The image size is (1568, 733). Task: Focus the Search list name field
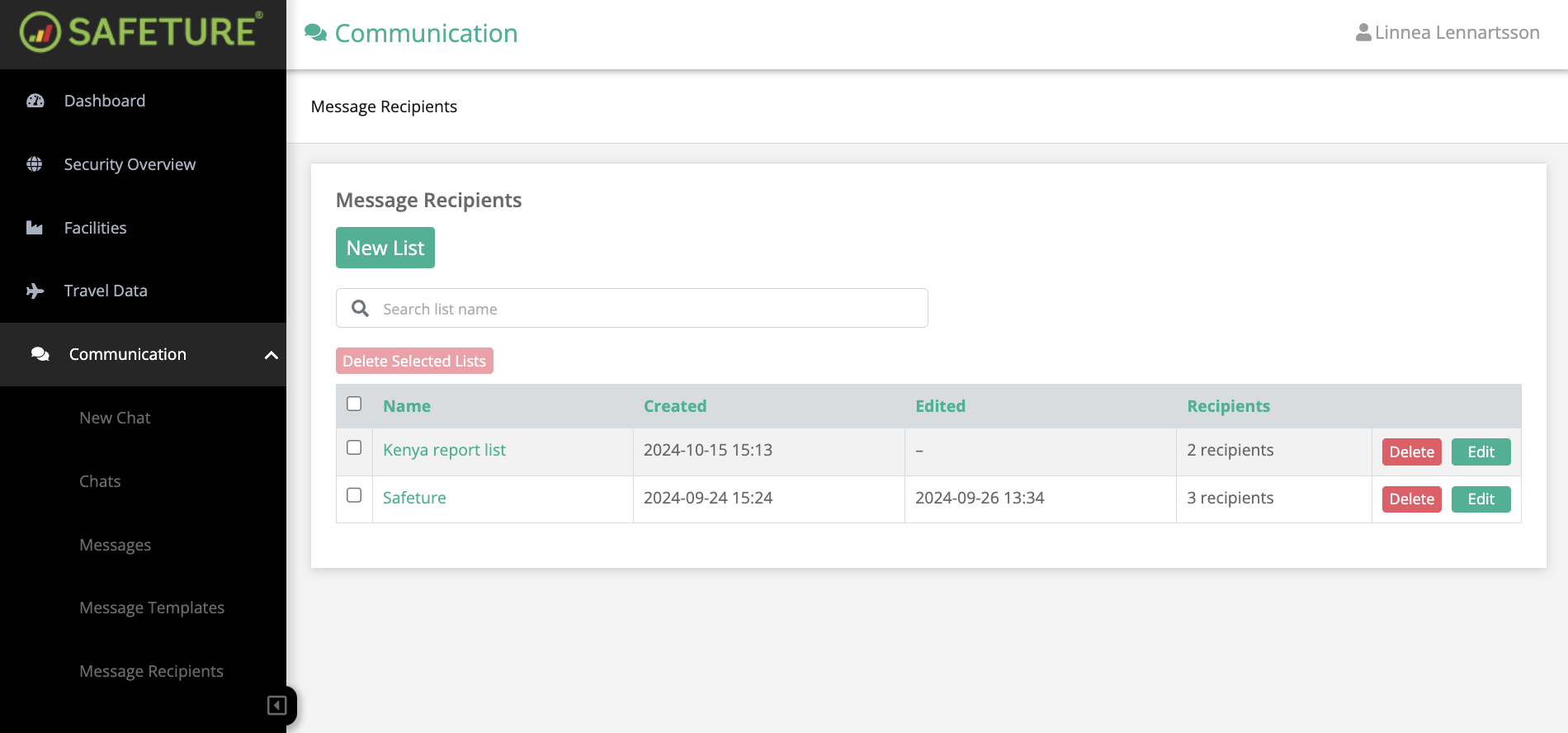point(644,309)
